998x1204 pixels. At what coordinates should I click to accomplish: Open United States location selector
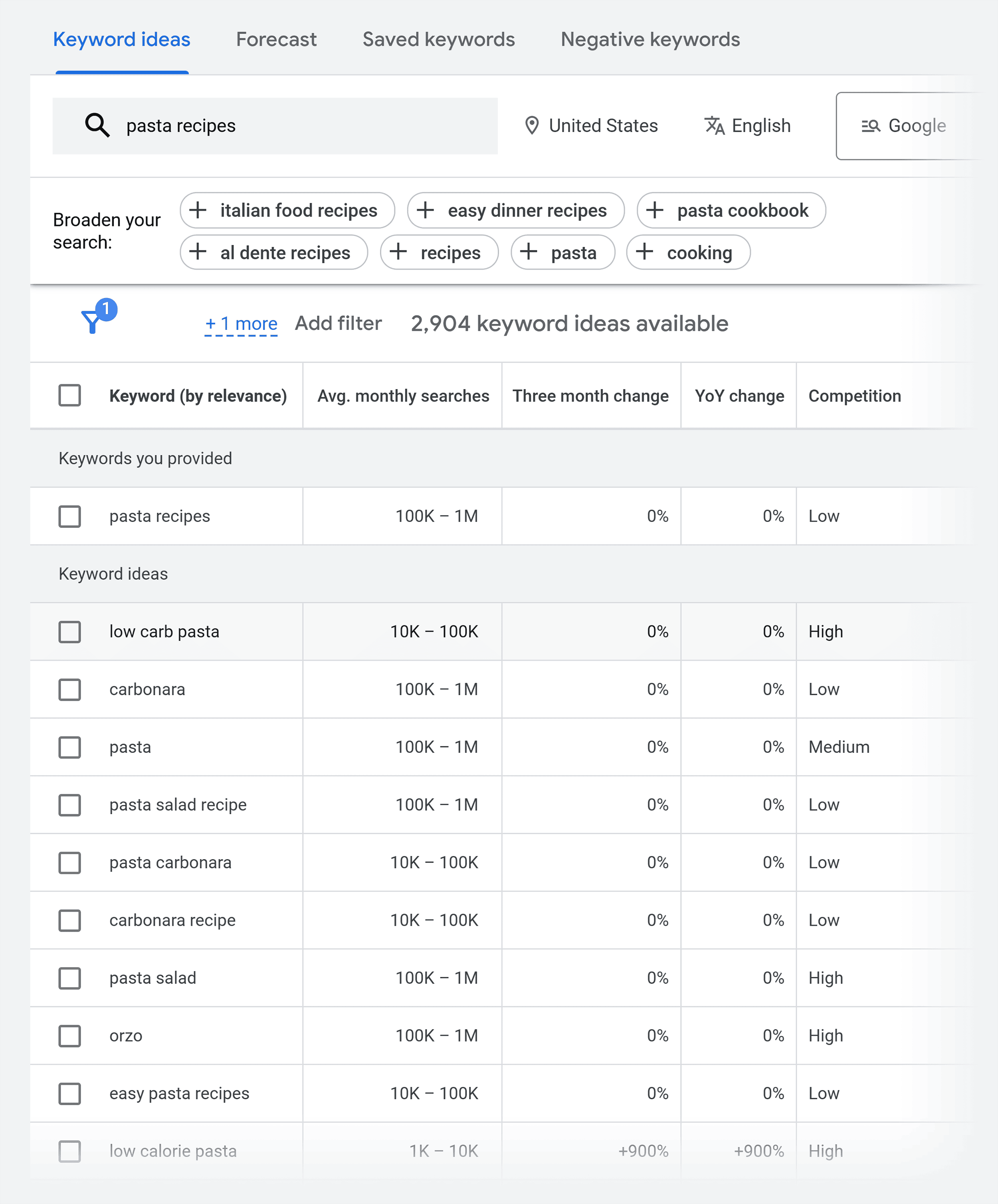[602, 125]
